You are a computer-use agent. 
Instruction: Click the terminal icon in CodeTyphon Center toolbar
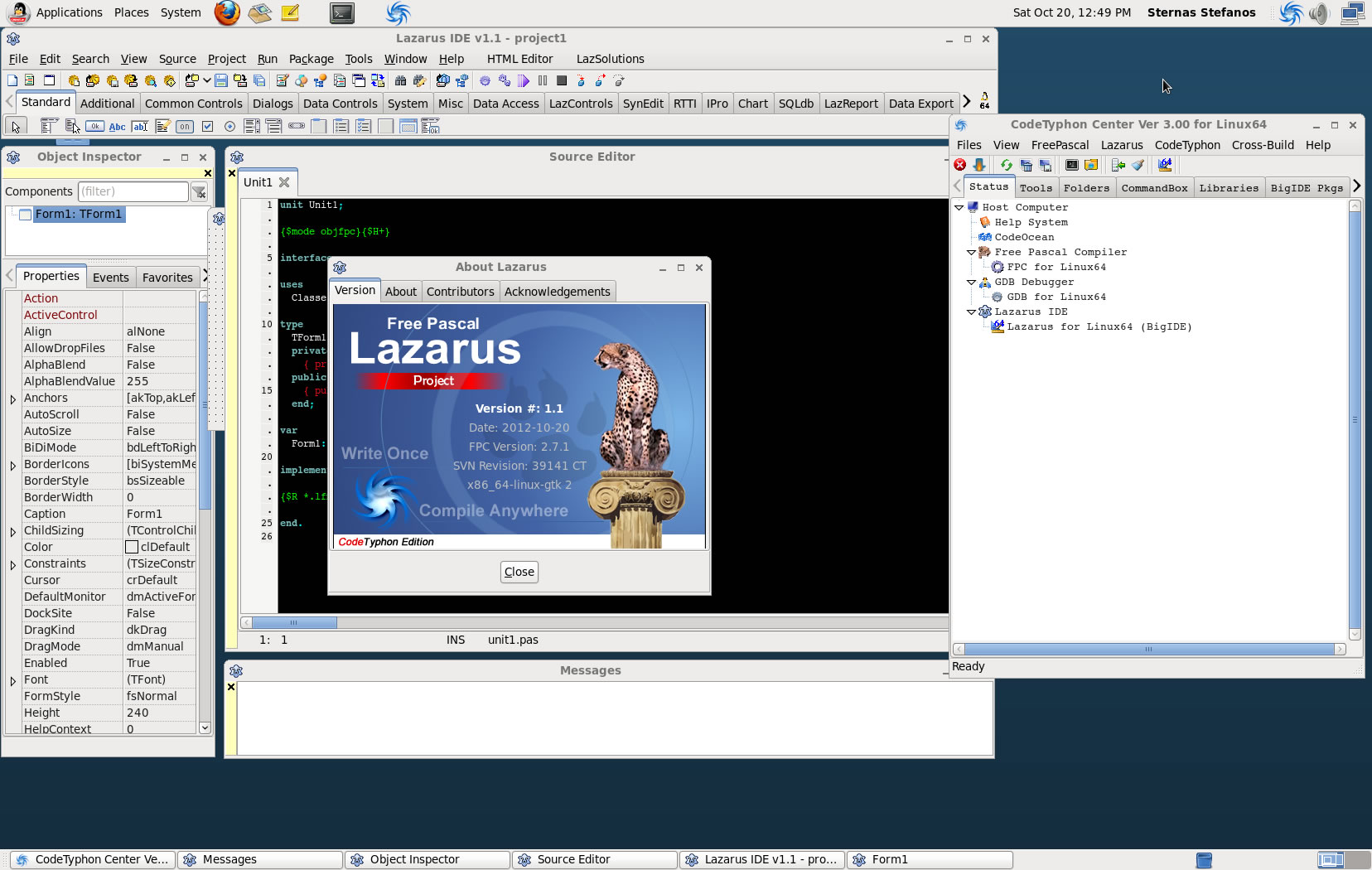click(1072, 165)
